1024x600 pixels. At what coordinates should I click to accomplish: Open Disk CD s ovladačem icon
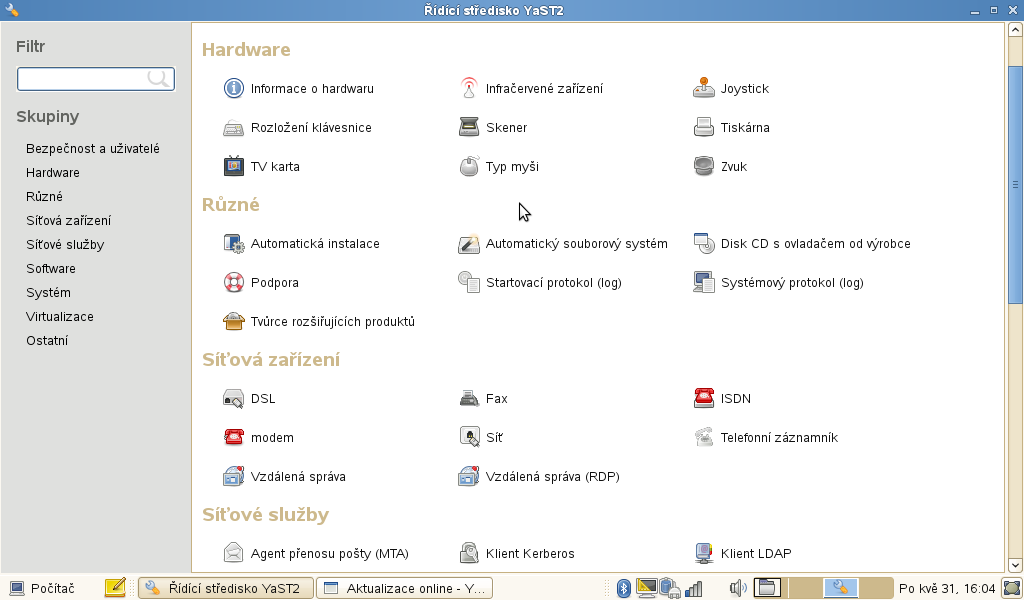pyautogui.click(x=704, y=244)
